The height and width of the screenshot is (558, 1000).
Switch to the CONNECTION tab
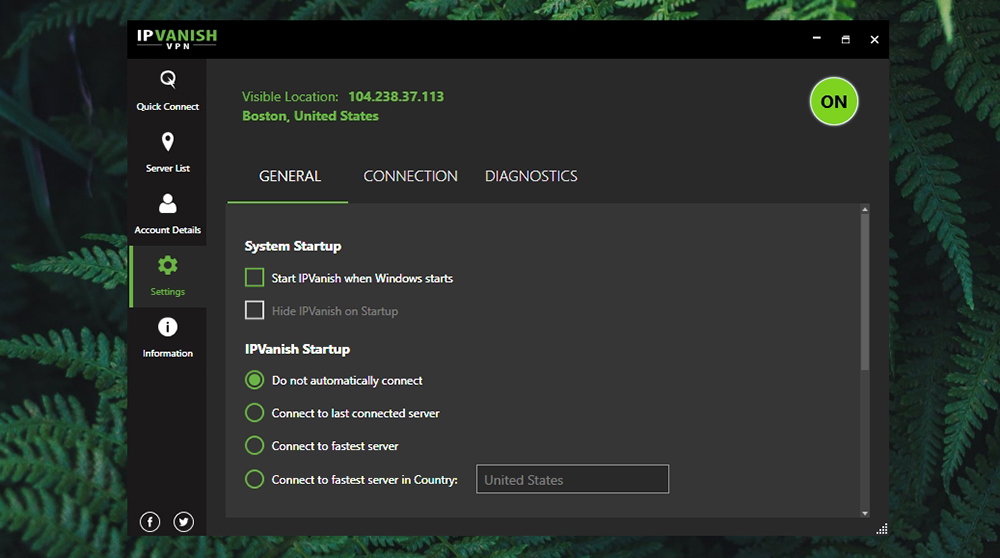click(x=410, y=177)
